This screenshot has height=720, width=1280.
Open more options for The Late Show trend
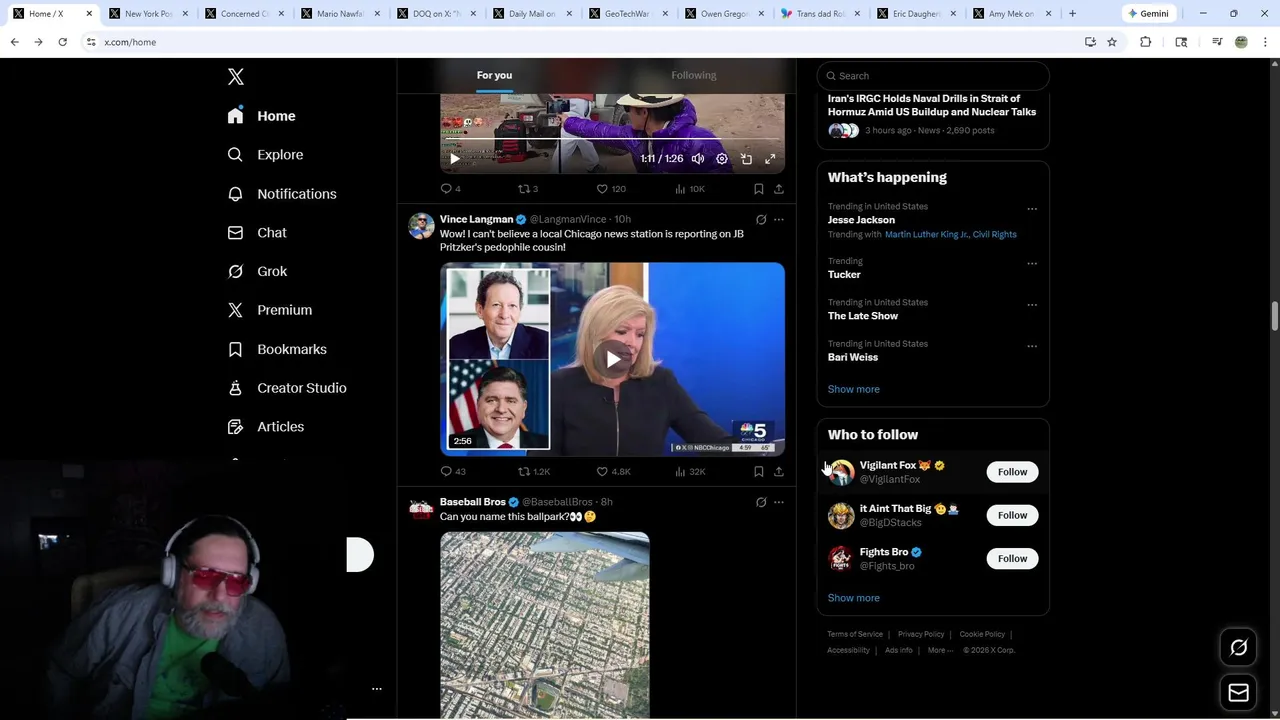[1032, 305]
